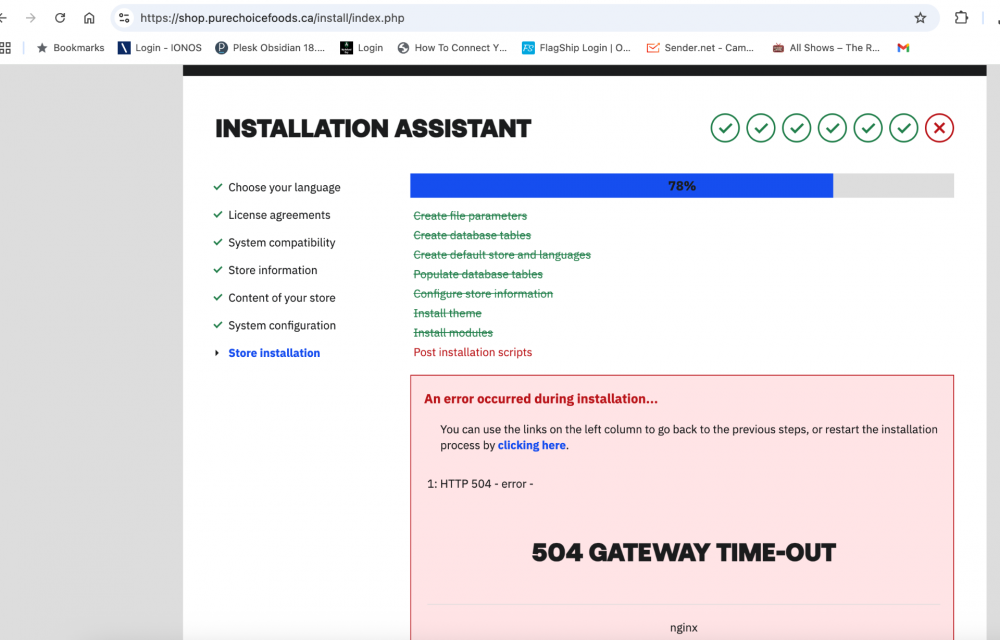
Task: Click Populate database tables entry
Action: coord(478,274)
